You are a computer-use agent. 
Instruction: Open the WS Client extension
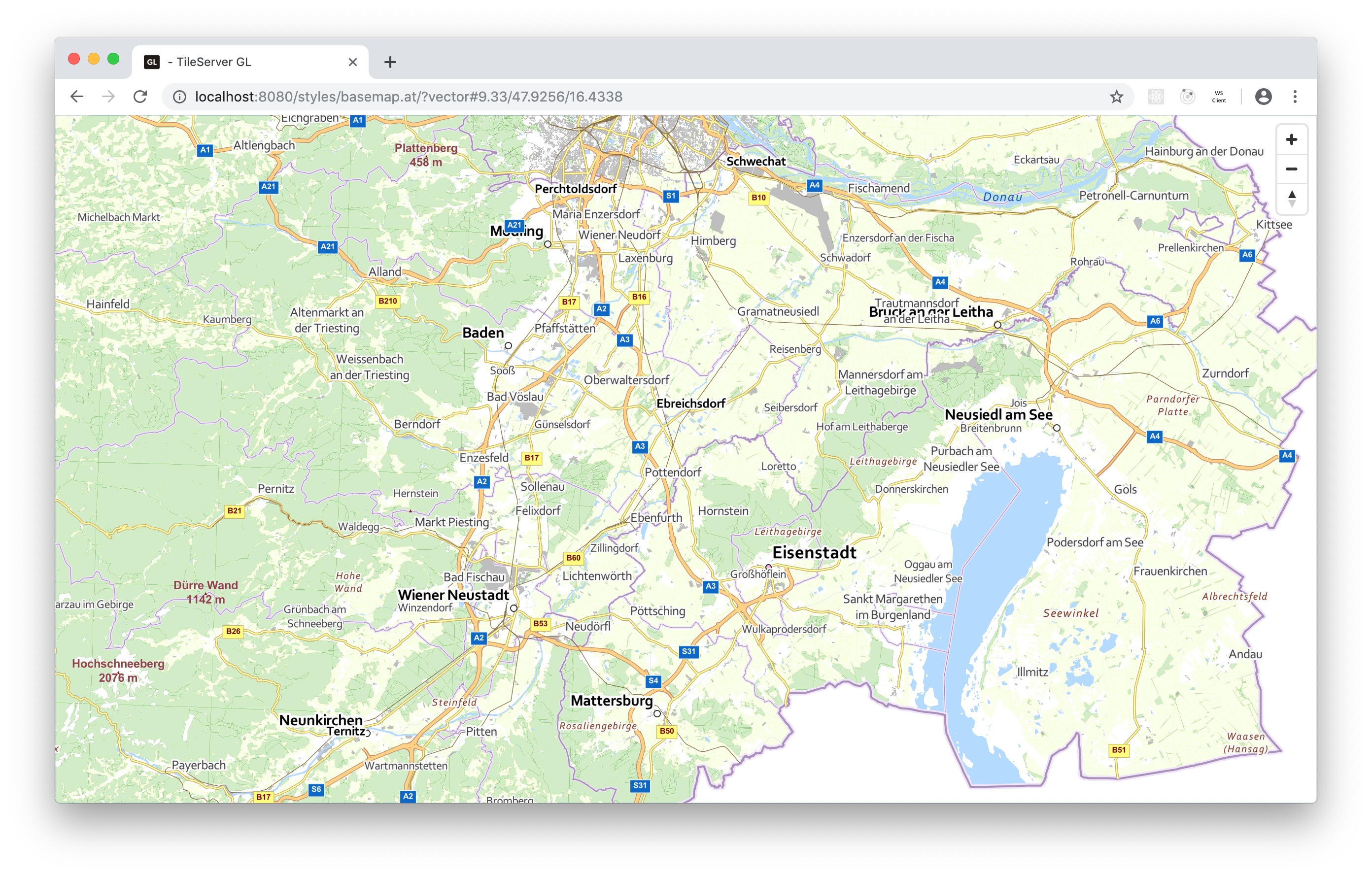1219,97
